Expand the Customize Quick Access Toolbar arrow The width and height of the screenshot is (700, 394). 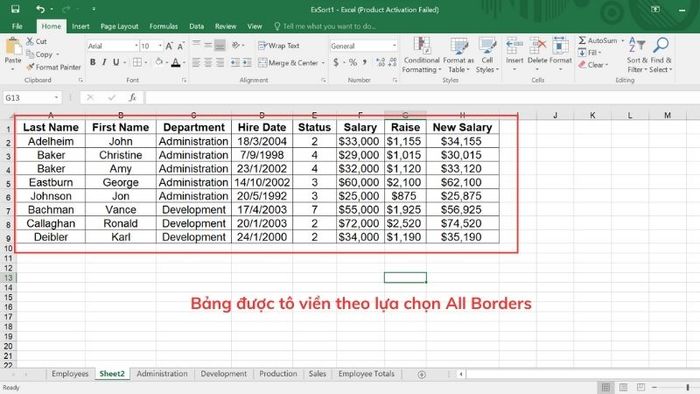94,9
